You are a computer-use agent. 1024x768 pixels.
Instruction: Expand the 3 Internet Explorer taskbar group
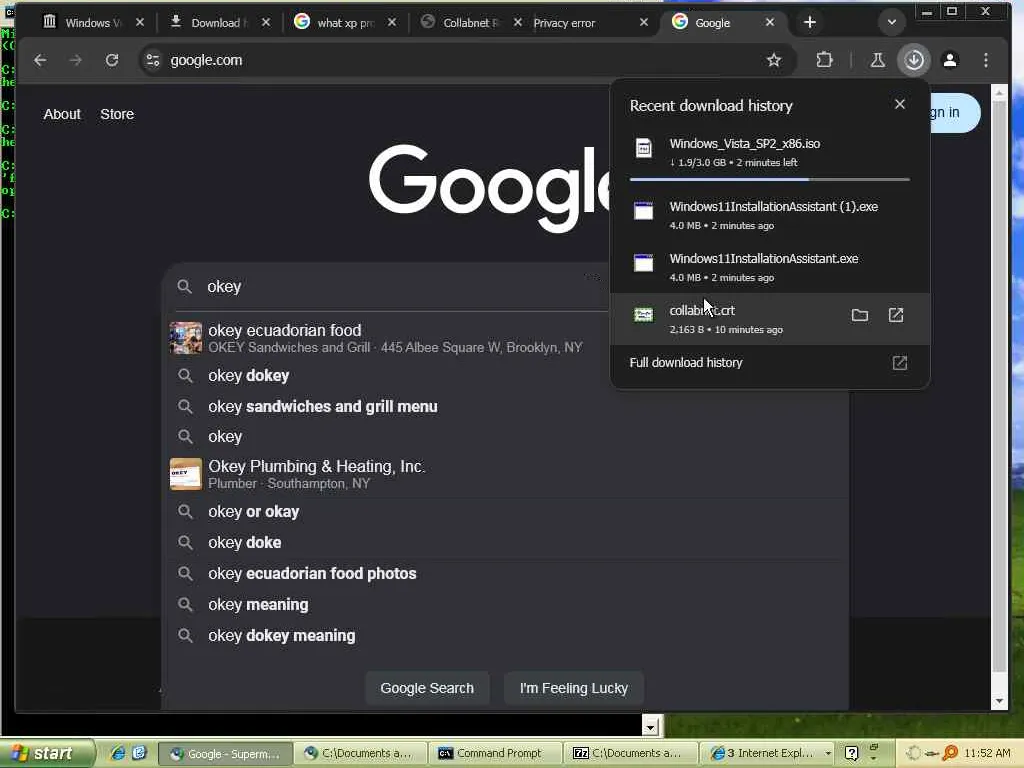coord(771,753)
